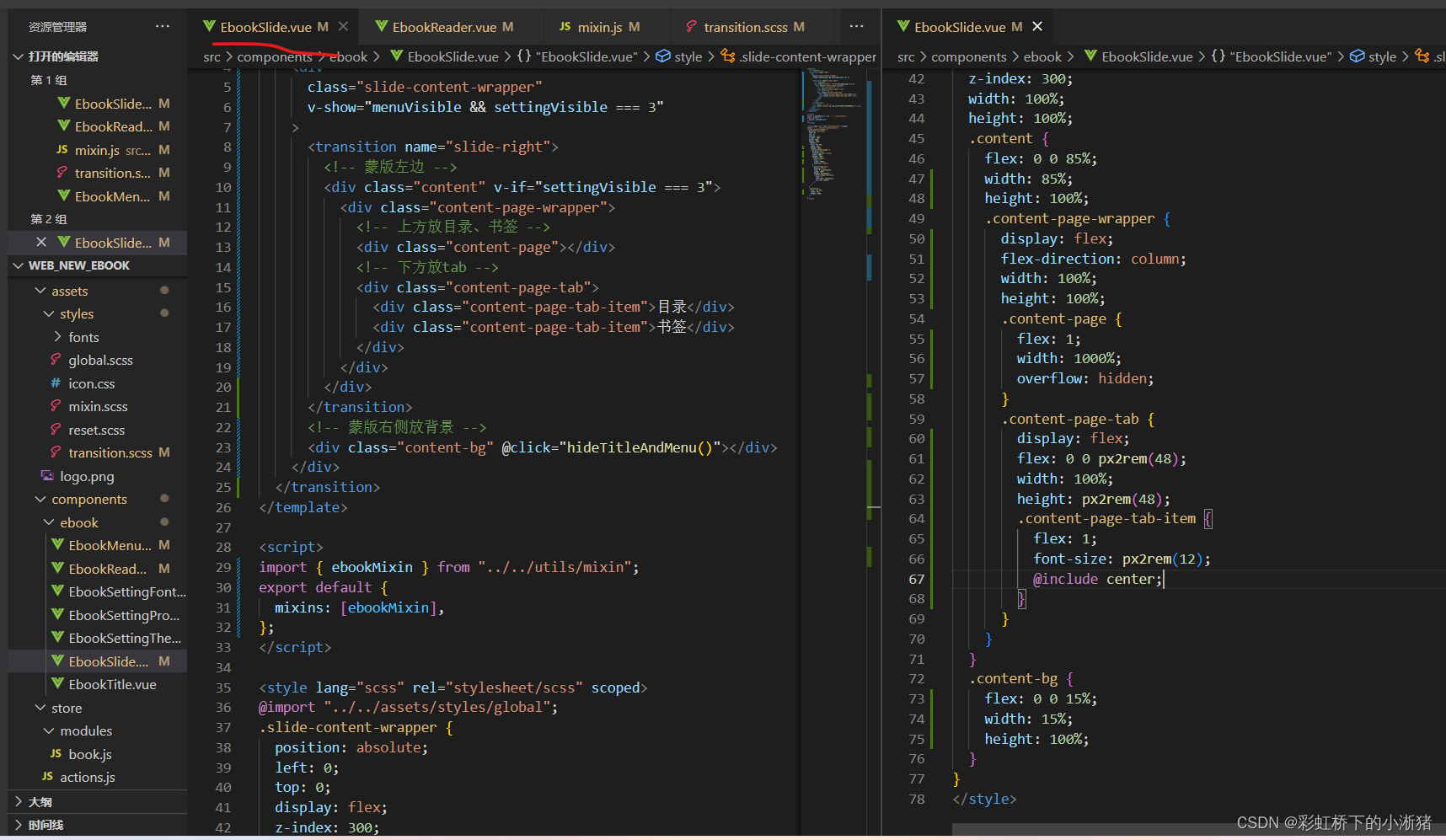Open mixin.scss file in styles
1446x840 pixels.
coord(97,406)
